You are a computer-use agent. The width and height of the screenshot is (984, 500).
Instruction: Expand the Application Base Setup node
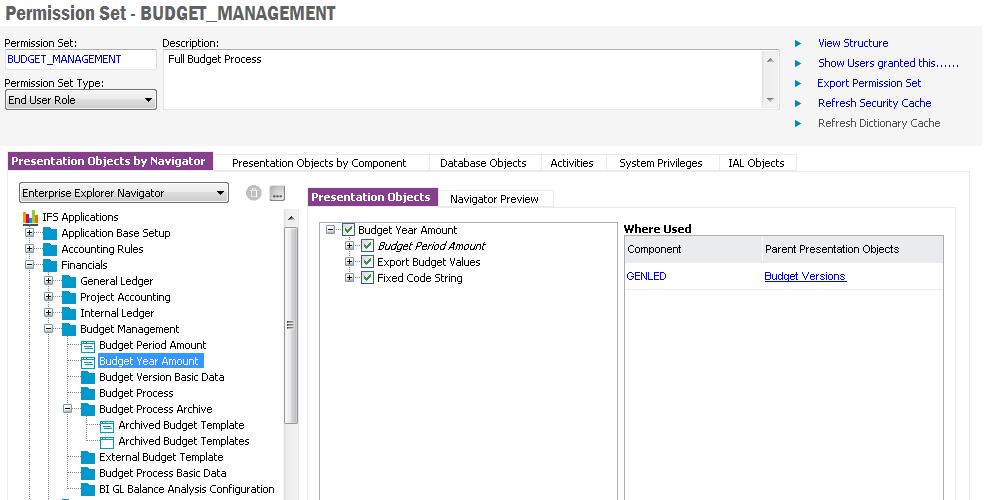[29, 233]
